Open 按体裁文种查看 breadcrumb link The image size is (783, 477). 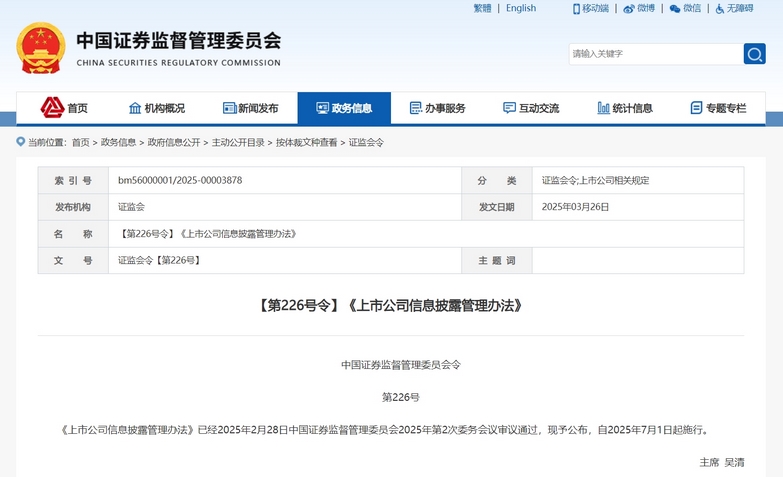[307, 143]
